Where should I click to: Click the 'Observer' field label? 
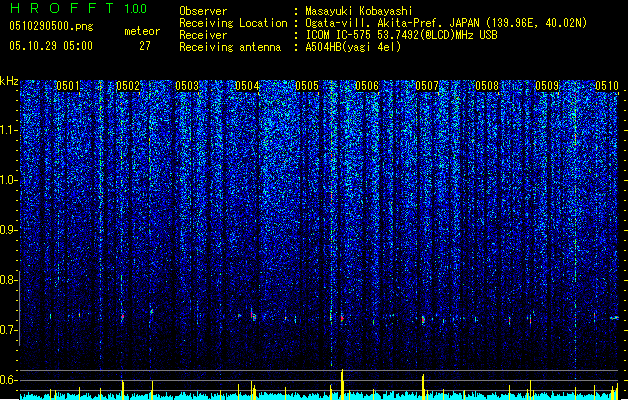click(203, 11)
